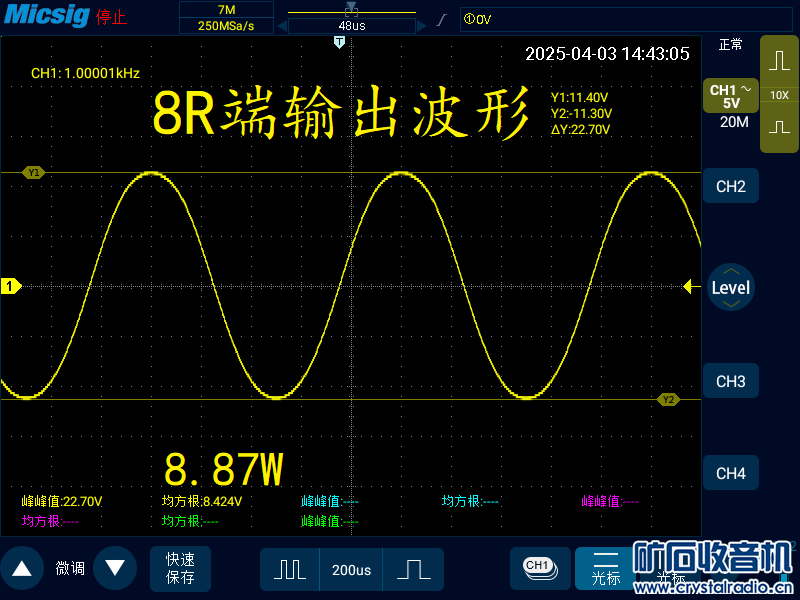The width and height of the screenshot is (800, 600).
Task: Tap the RMS 8.424V measurement
Action: [202, 502]
